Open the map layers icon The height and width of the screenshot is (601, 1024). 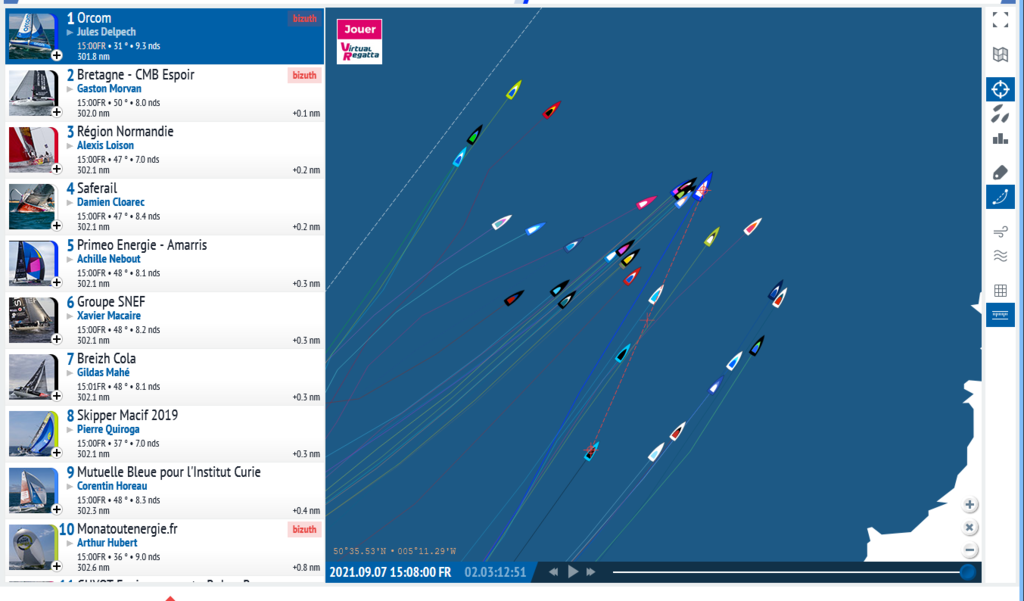pyautogui.click(x=1000, y=55)
